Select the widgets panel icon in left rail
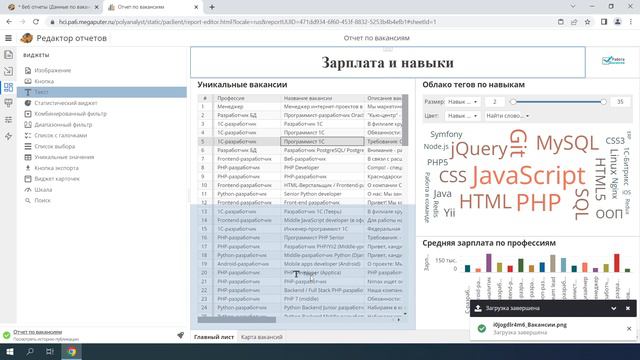Viewport: 640px width, 360px height. (x=8, y=87)
